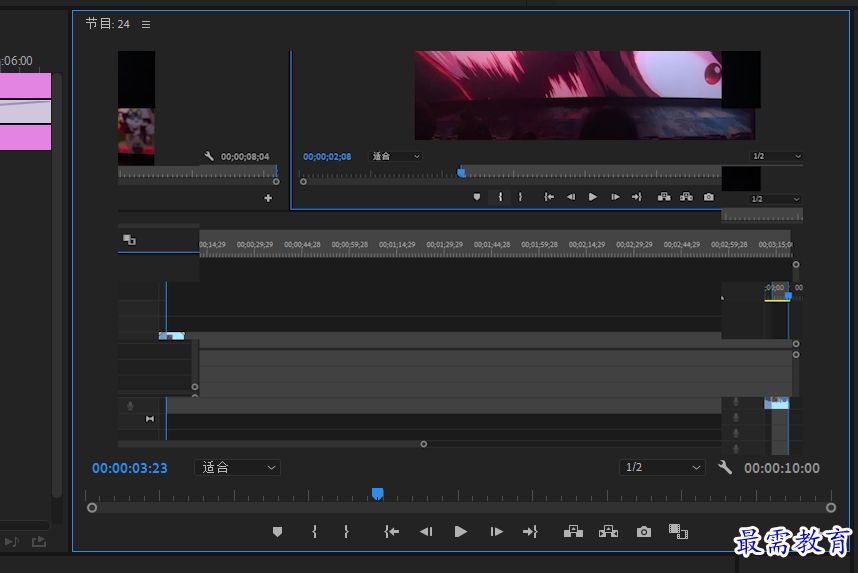
Task: Click the nested timeline nest toggle icon
Action: [129, 240]
